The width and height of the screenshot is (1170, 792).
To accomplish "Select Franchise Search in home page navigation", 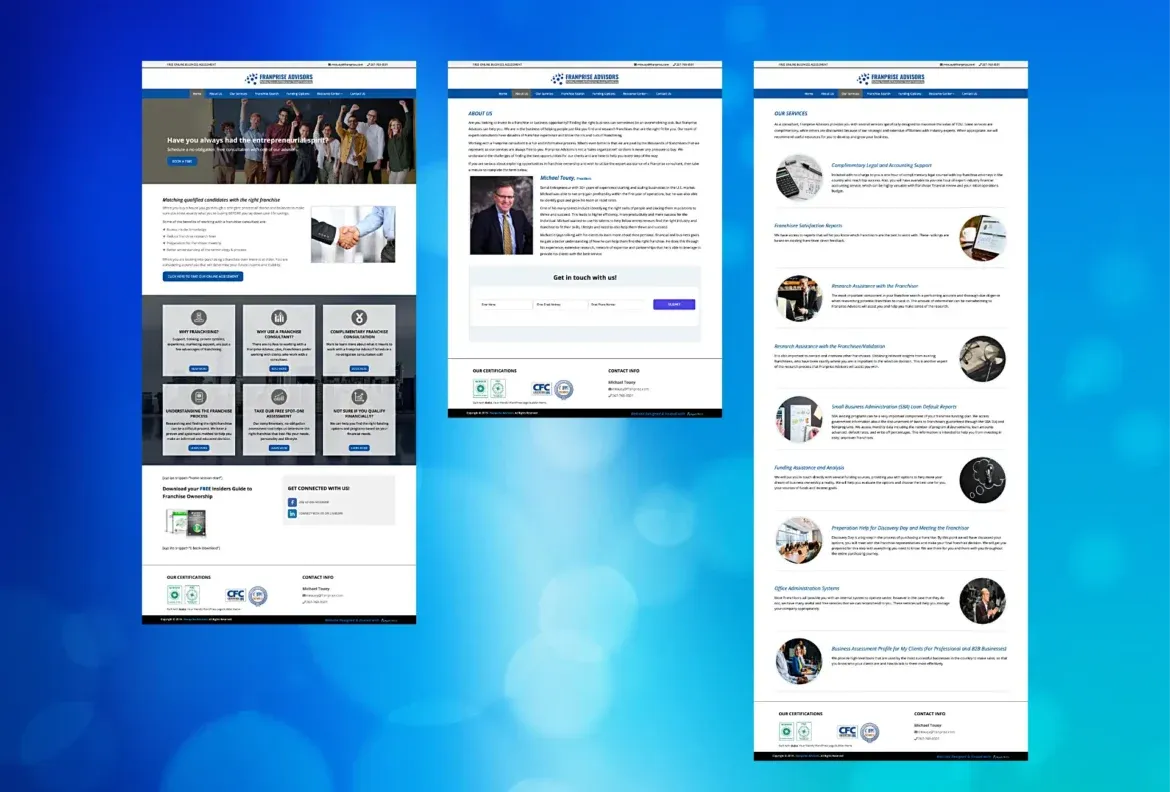I will point(267,93).
